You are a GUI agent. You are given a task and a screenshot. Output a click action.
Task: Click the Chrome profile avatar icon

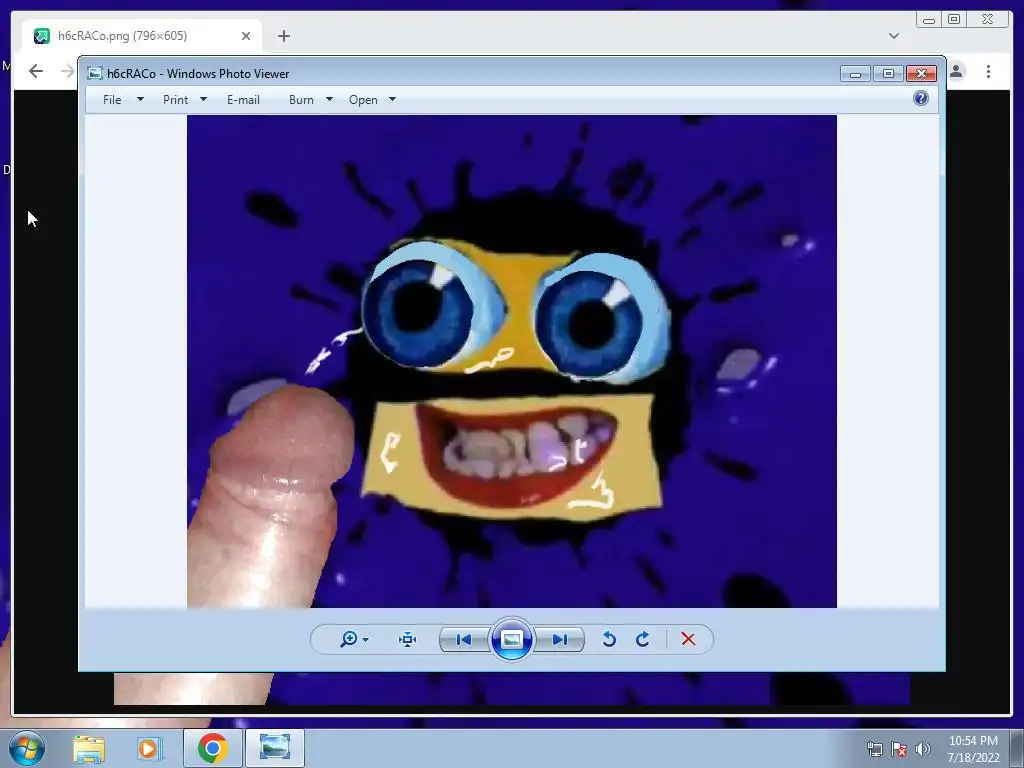click(957, 71)
